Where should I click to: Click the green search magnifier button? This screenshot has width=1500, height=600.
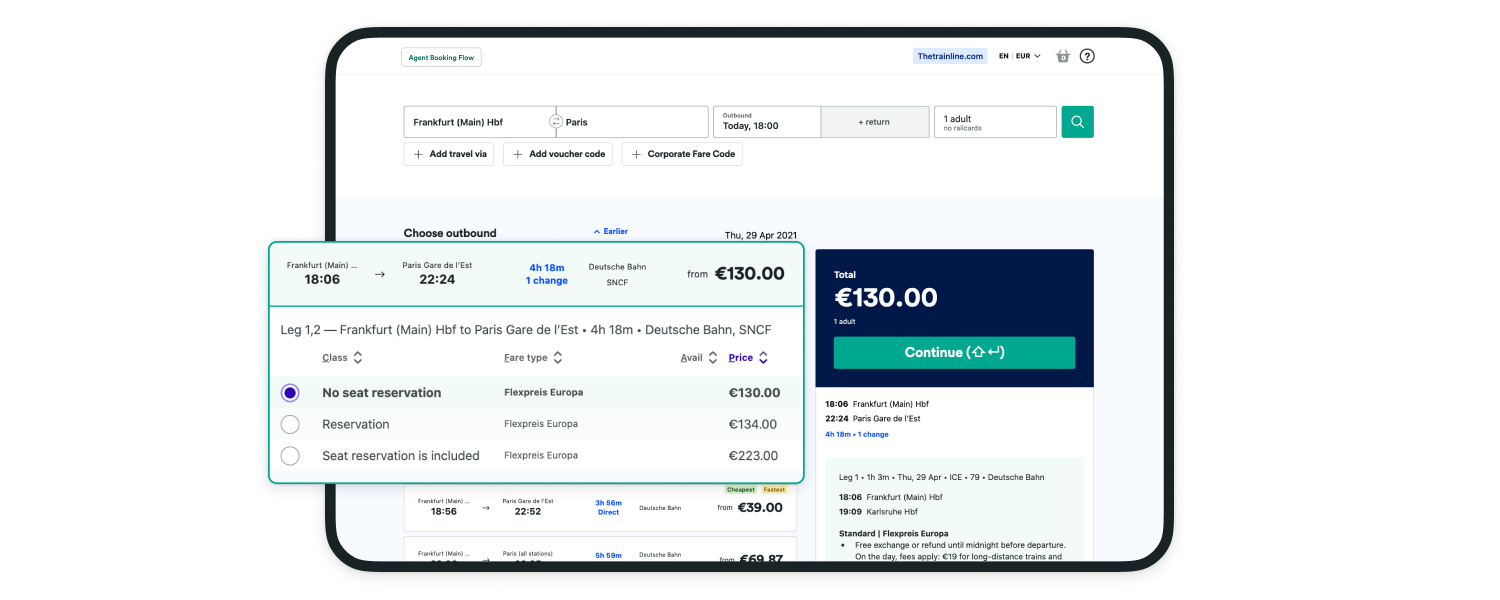[1077, 122]
